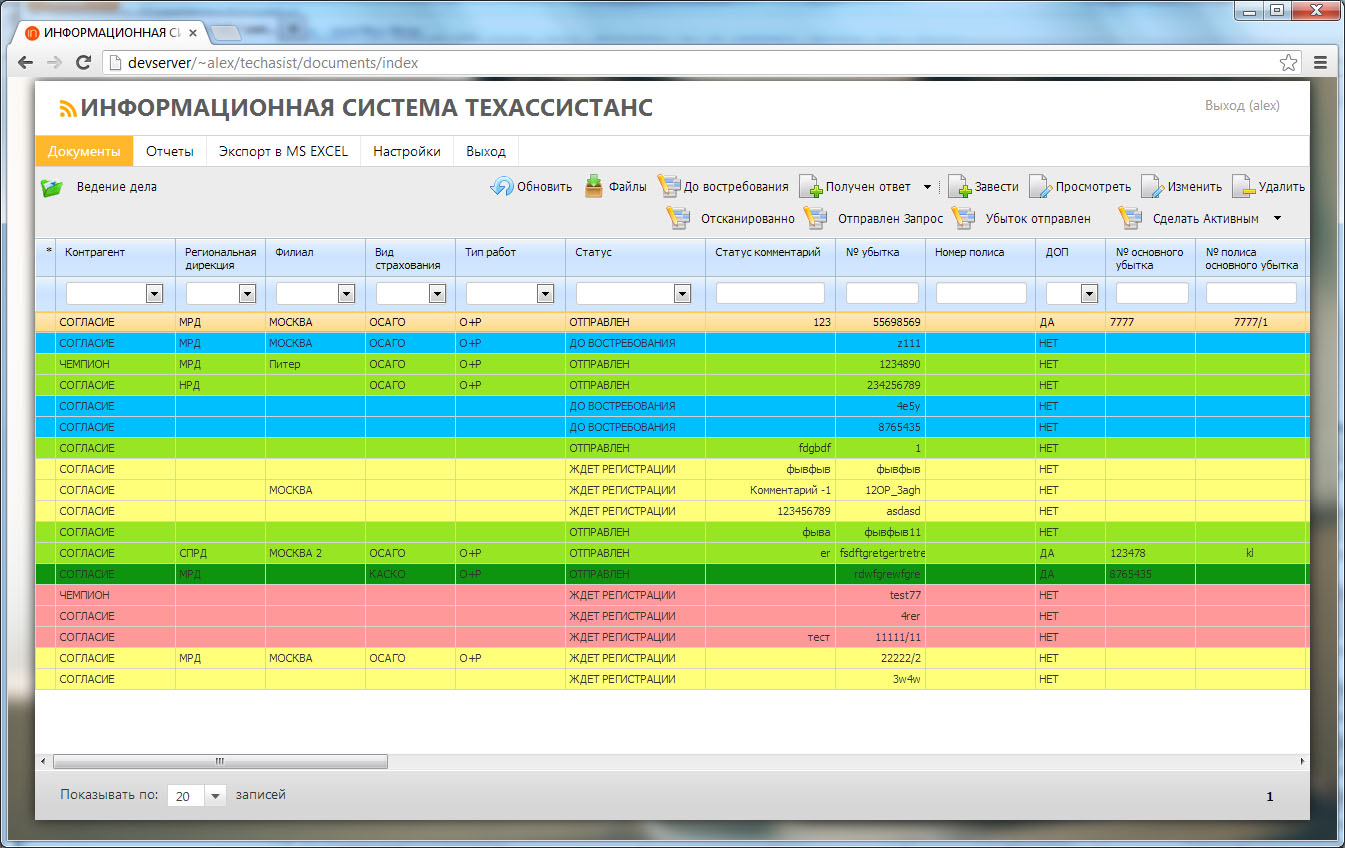The width and height of the screenshot is (1345, 848).
Task: Bookmark the page with the star icon
Action: [x=1289, y=62]
